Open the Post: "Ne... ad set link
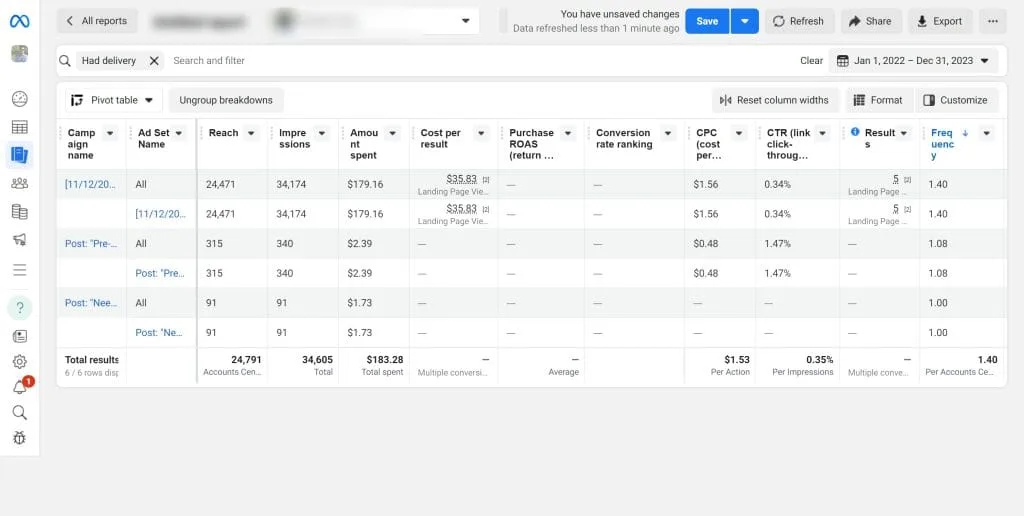 click(x=161, y=332)
